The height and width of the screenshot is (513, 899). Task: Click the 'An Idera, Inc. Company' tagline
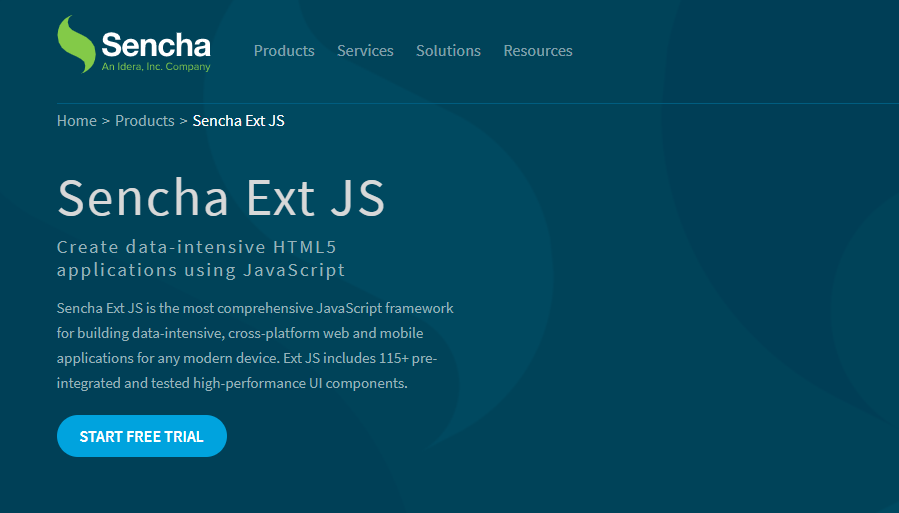(156, 66)
